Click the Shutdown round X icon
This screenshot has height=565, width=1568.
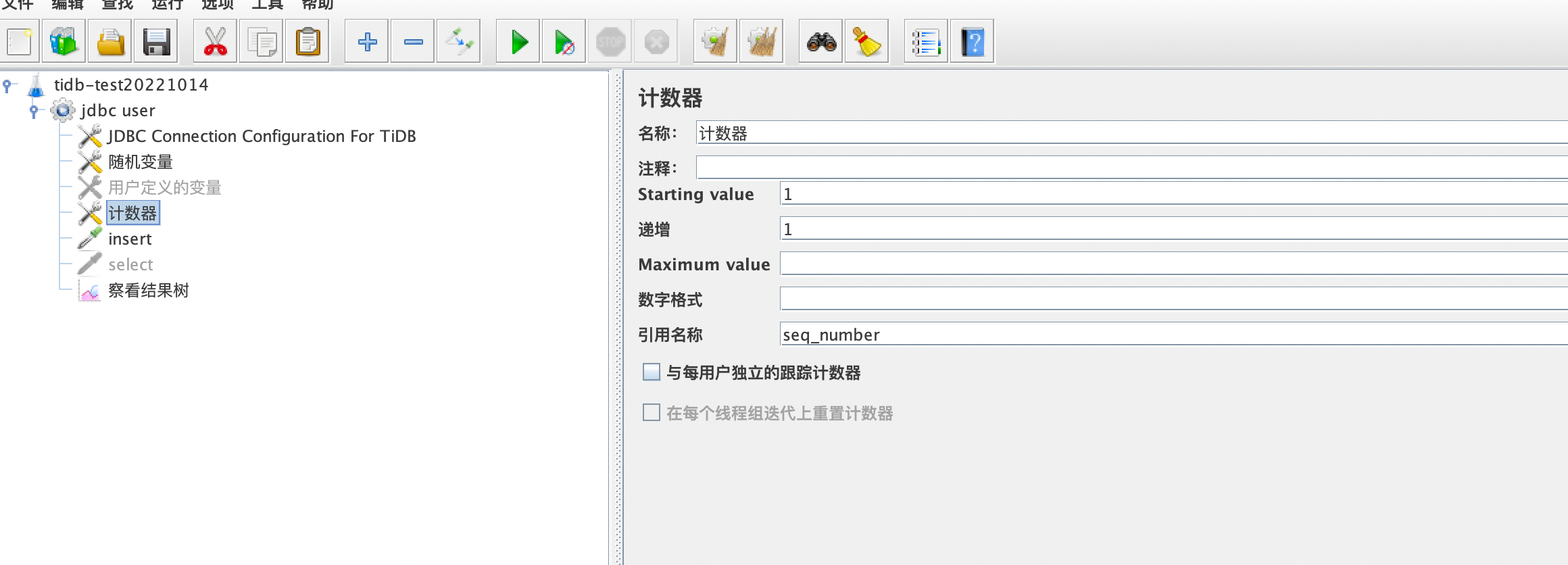pos(656,42)
